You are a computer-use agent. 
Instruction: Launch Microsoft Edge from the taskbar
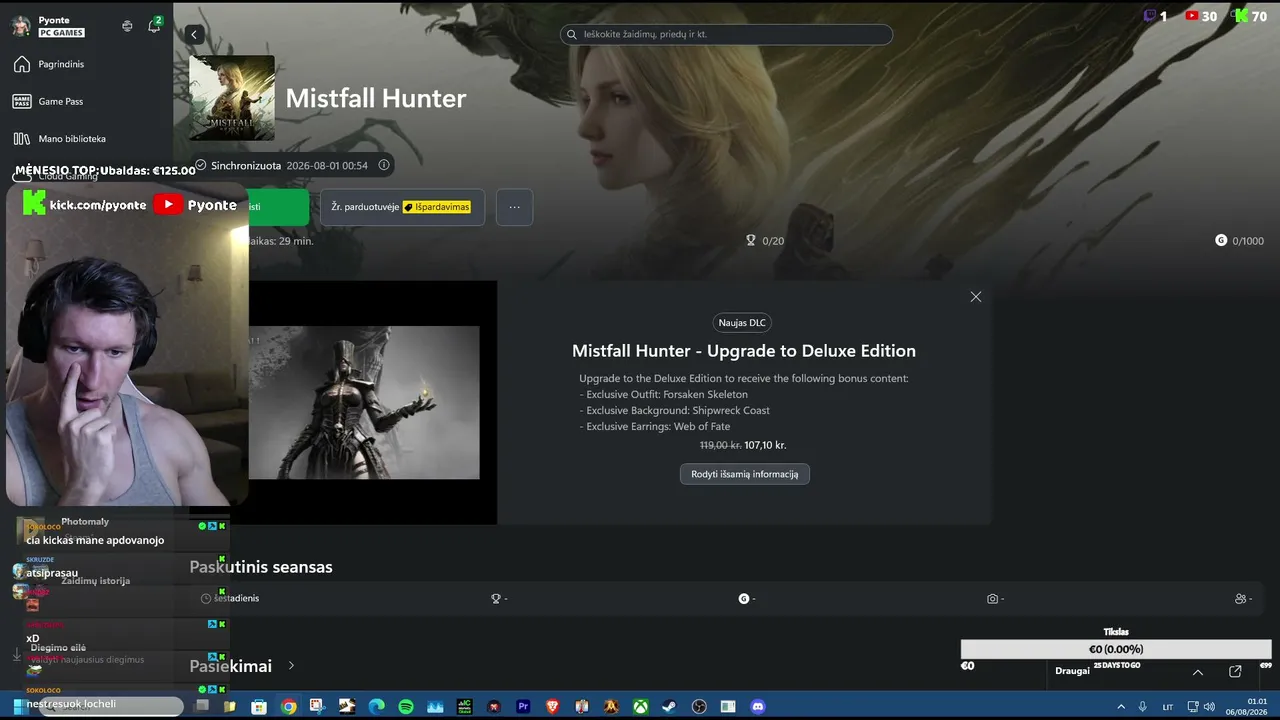pyautogui.click(x=376, y=707)
